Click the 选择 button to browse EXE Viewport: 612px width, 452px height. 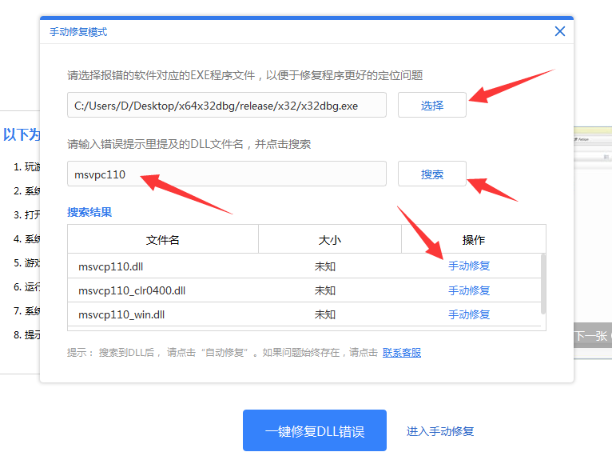(431, 105)
